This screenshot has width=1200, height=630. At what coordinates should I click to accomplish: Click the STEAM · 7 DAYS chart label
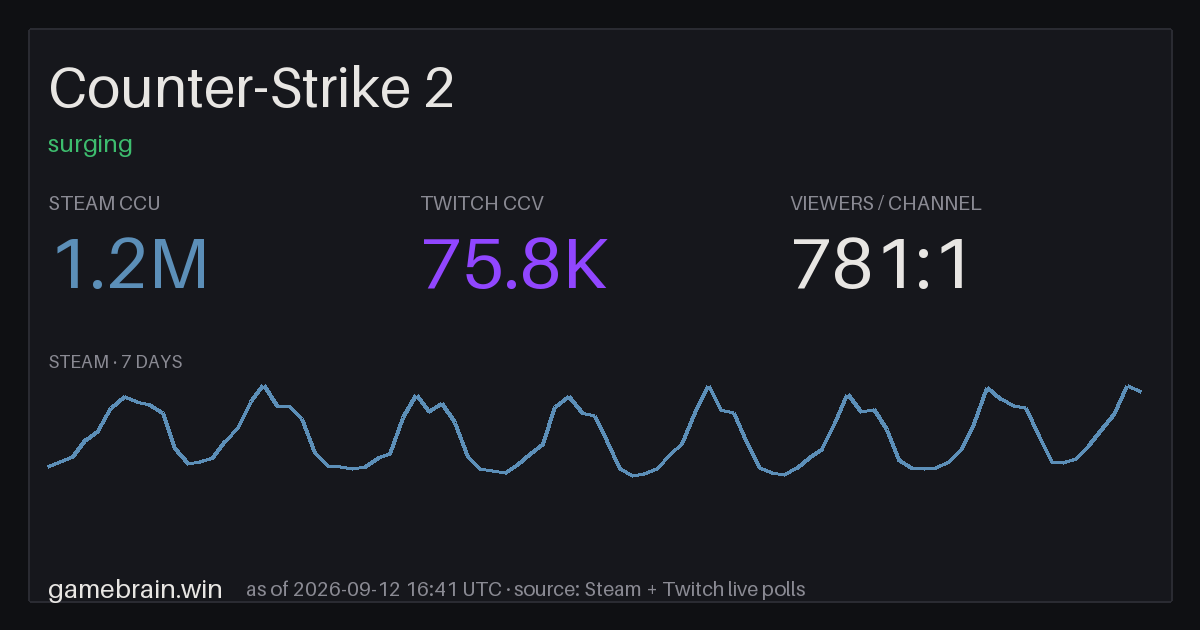(x=115, y=361)
